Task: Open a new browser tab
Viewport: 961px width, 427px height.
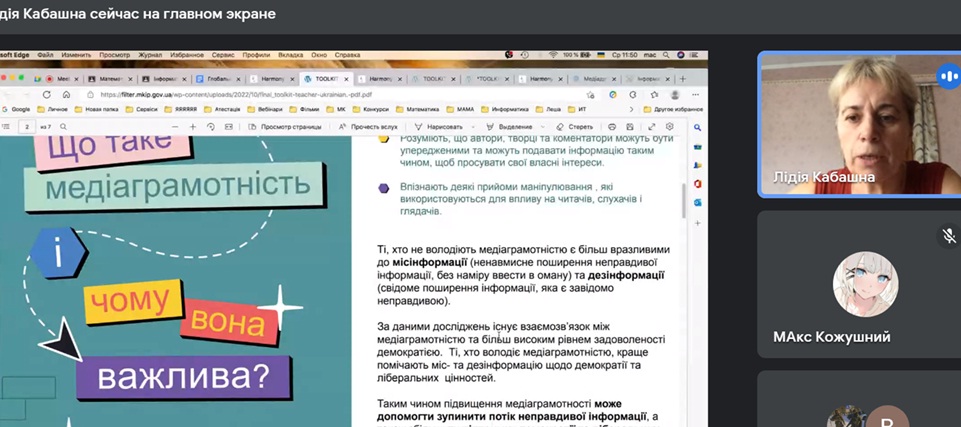Action: coord(683,79)
